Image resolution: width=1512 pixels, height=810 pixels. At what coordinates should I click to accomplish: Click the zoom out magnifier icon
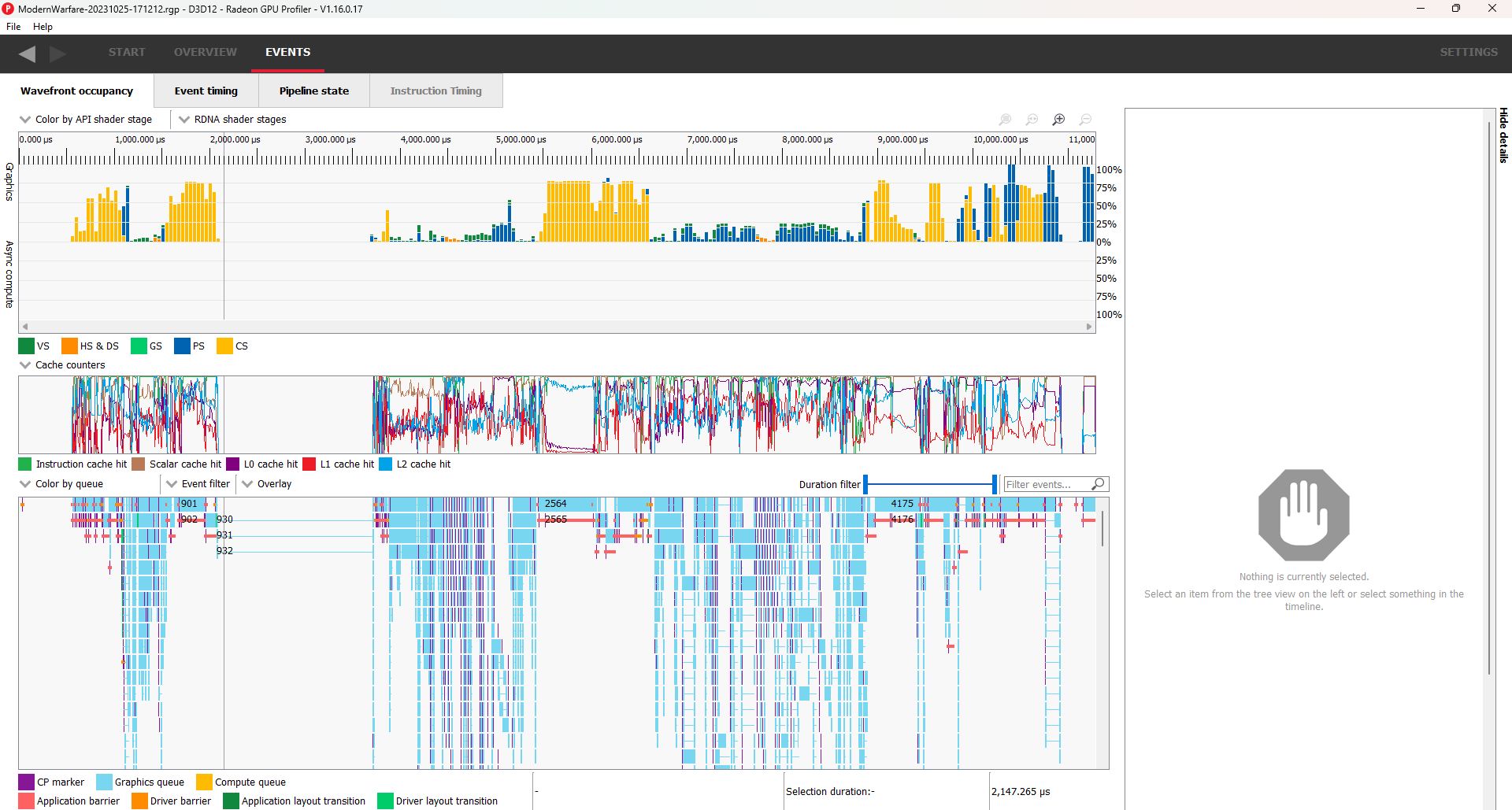point(1086,120)
